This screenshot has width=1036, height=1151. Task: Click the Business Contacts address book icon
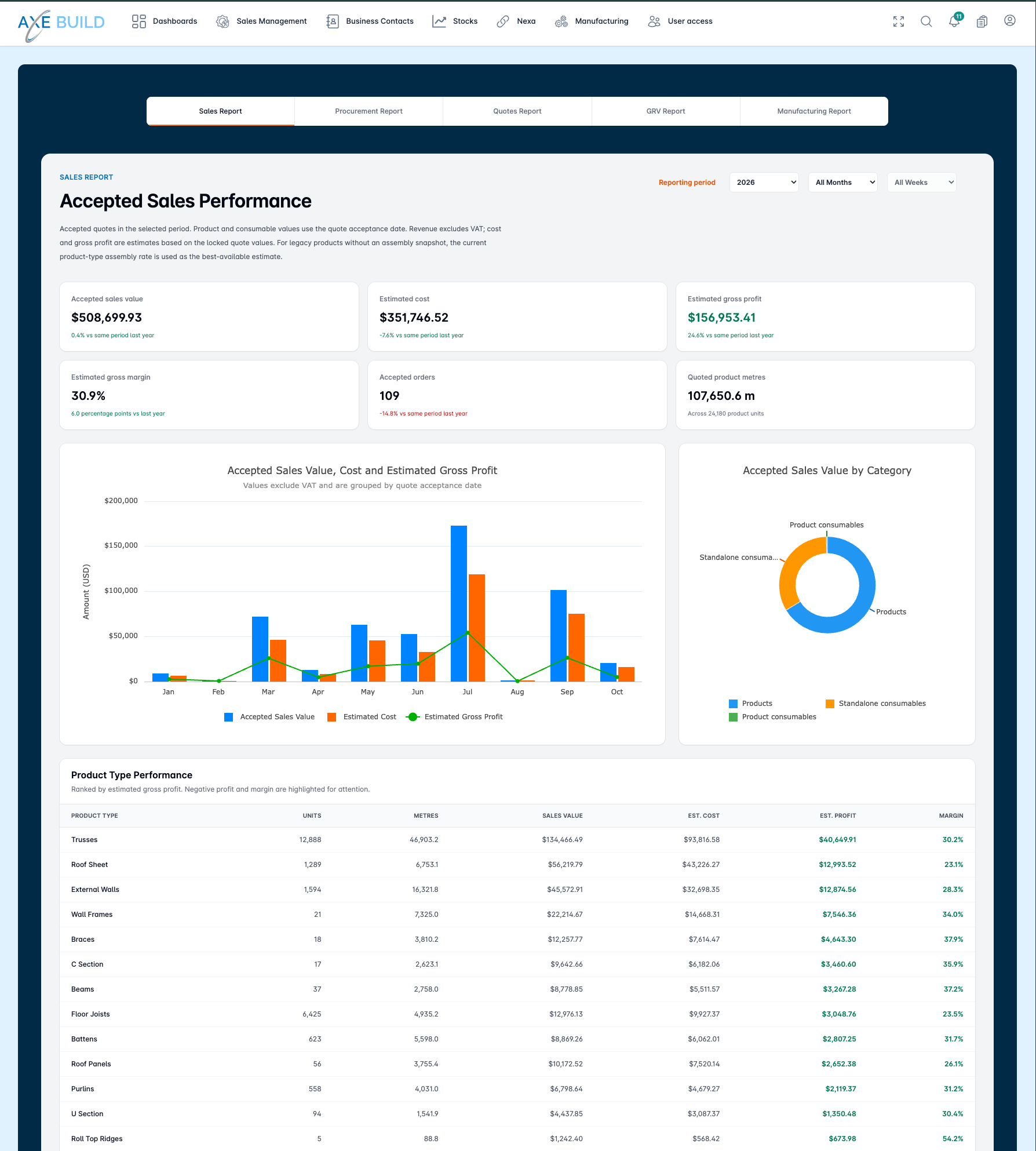332,21
